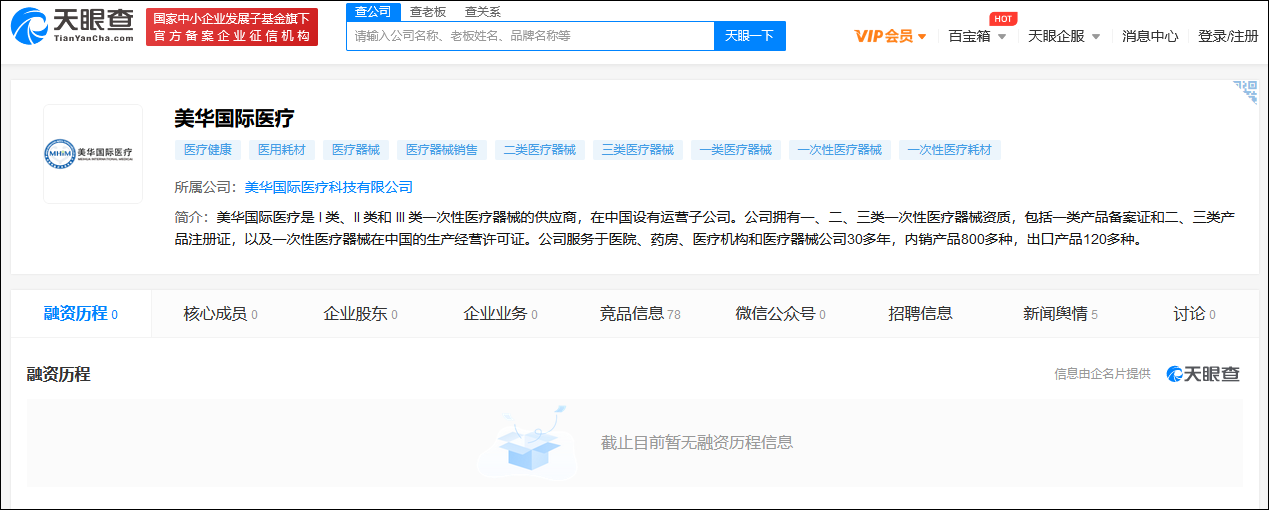The image size is (1269, 510).
Task: Open the 新闻舆情 tab
Action: tap(1059, 314)
